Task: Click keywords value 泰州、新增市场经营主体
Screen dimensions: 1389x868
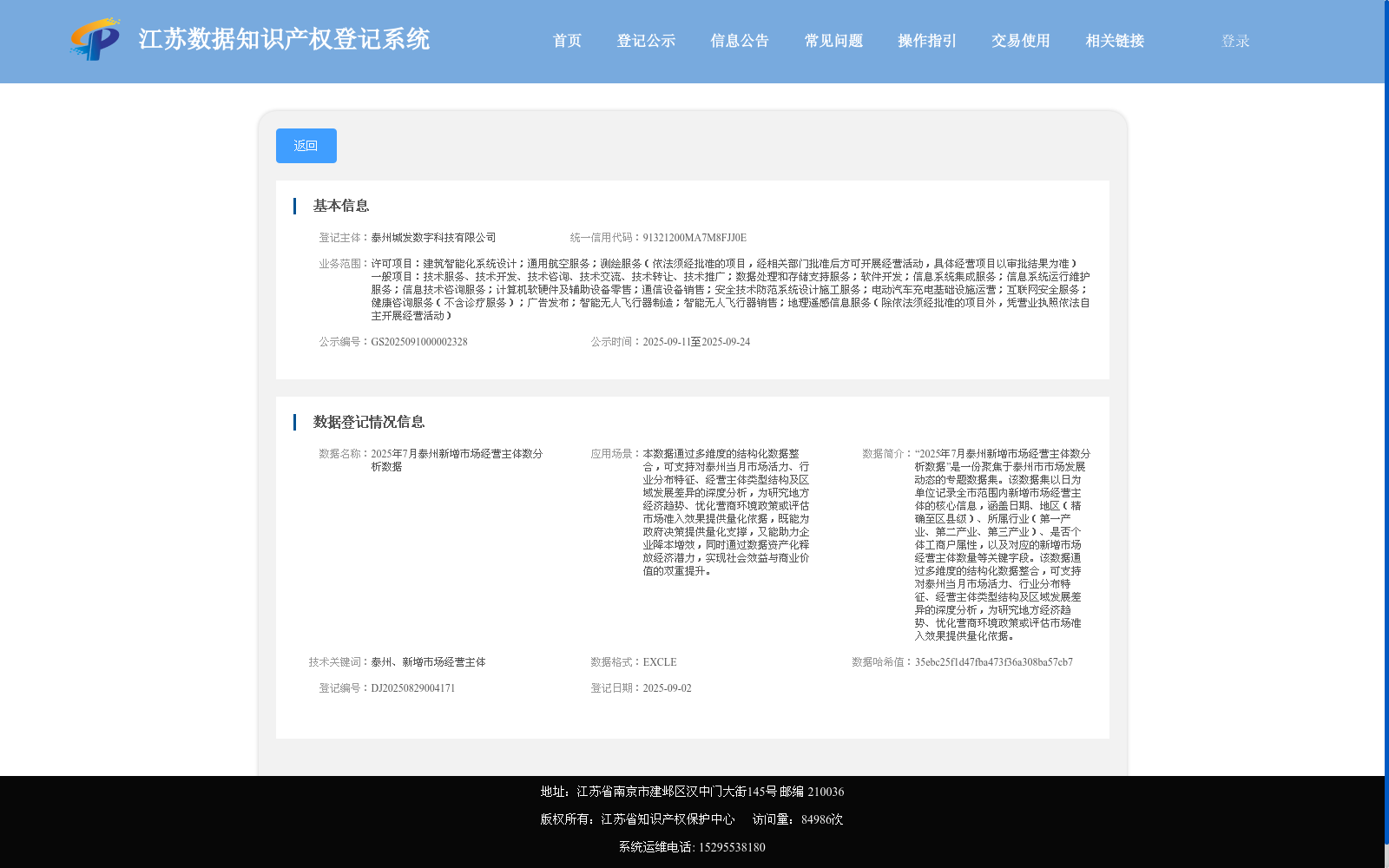Action: tap(428, 662)
